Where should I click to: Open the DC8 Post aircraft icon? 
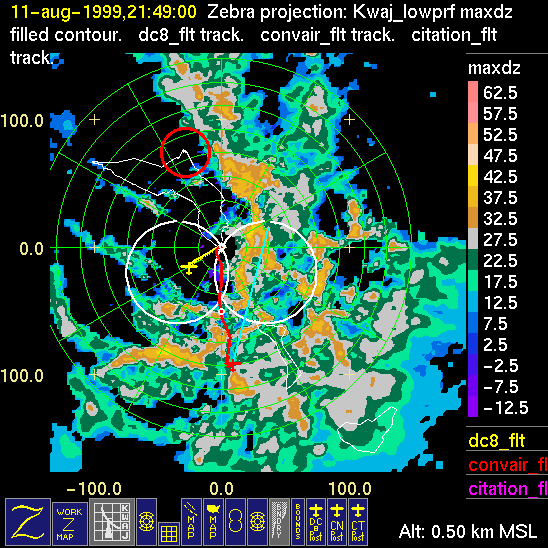(x=316, y=521)
